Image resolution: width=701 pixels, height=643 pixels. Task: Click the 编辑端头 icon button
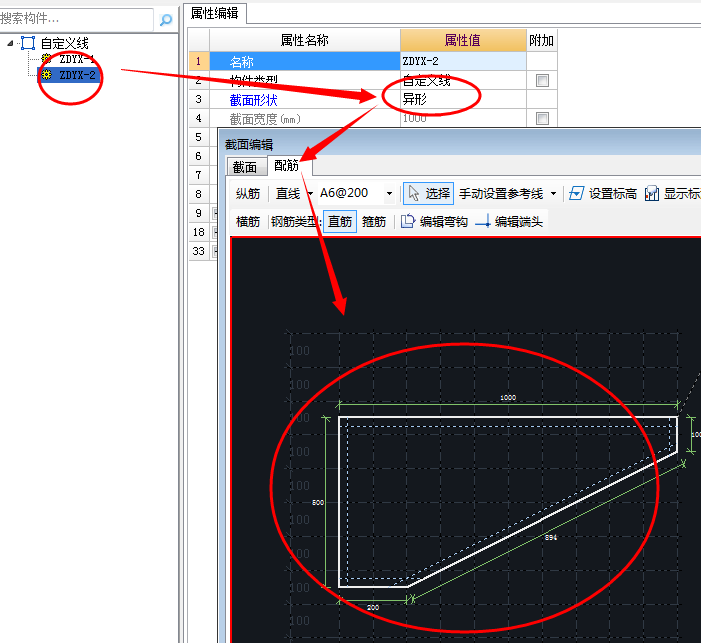pos(509,221)
